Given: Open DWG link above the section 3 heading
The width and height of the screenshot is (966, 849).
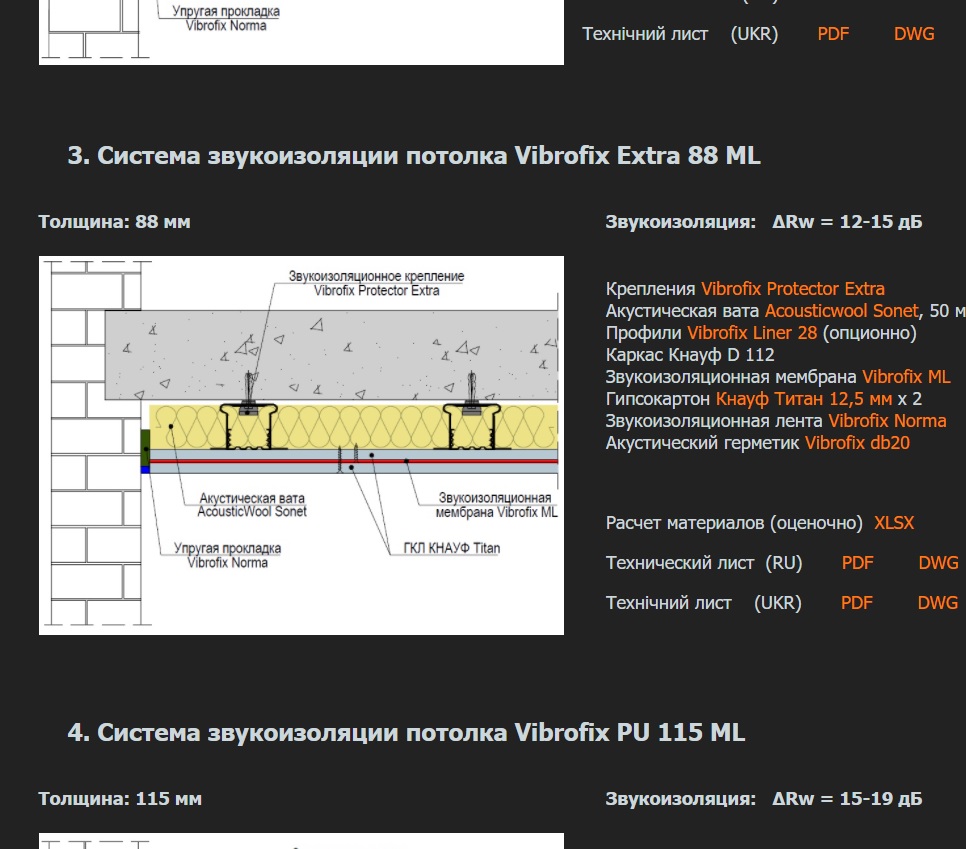Looking at the screenshot, I should [x=914, y=34].
